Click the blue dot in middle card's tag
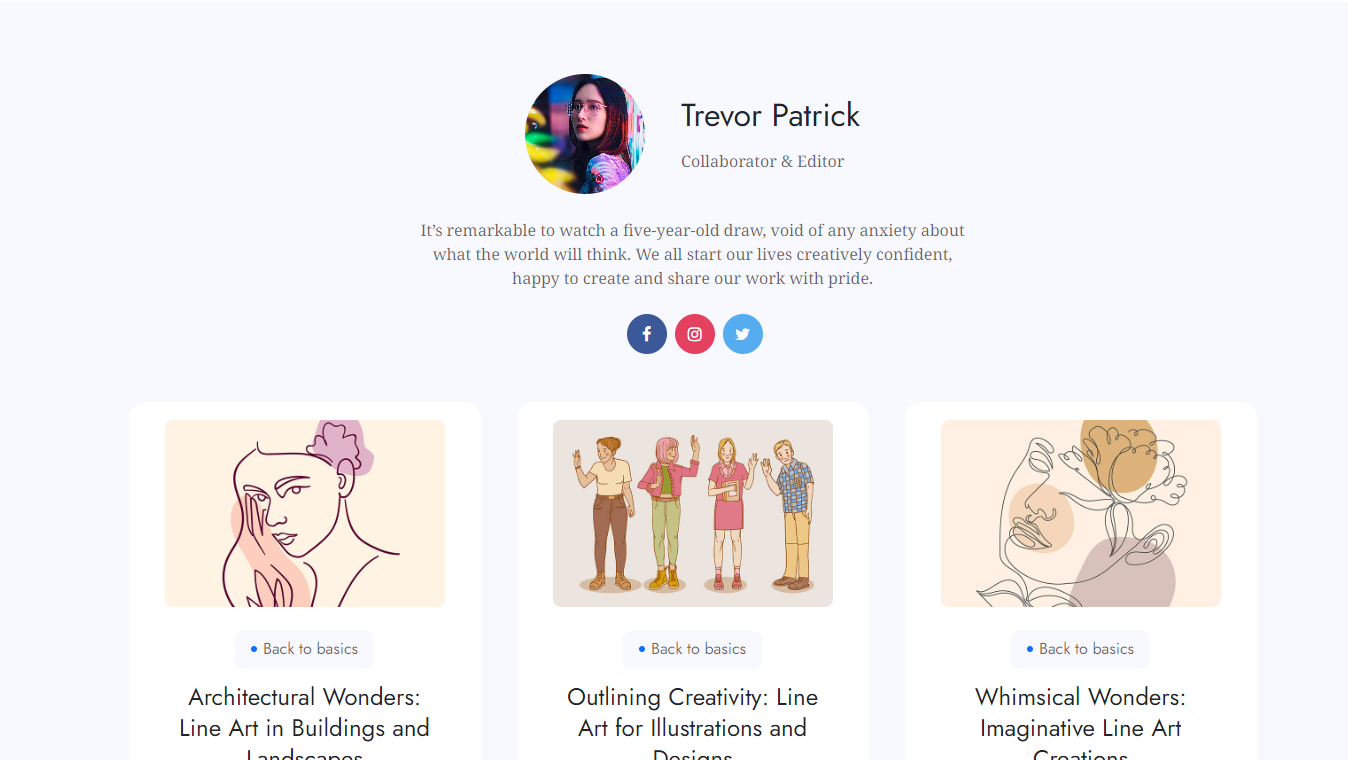 click(x=642, y=649)
